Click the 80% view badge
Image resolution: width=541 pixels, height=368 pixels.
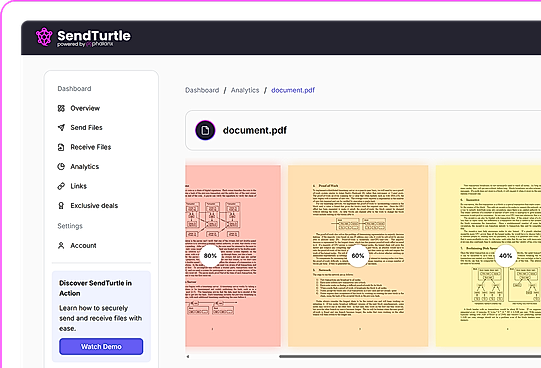pos(210,256)
